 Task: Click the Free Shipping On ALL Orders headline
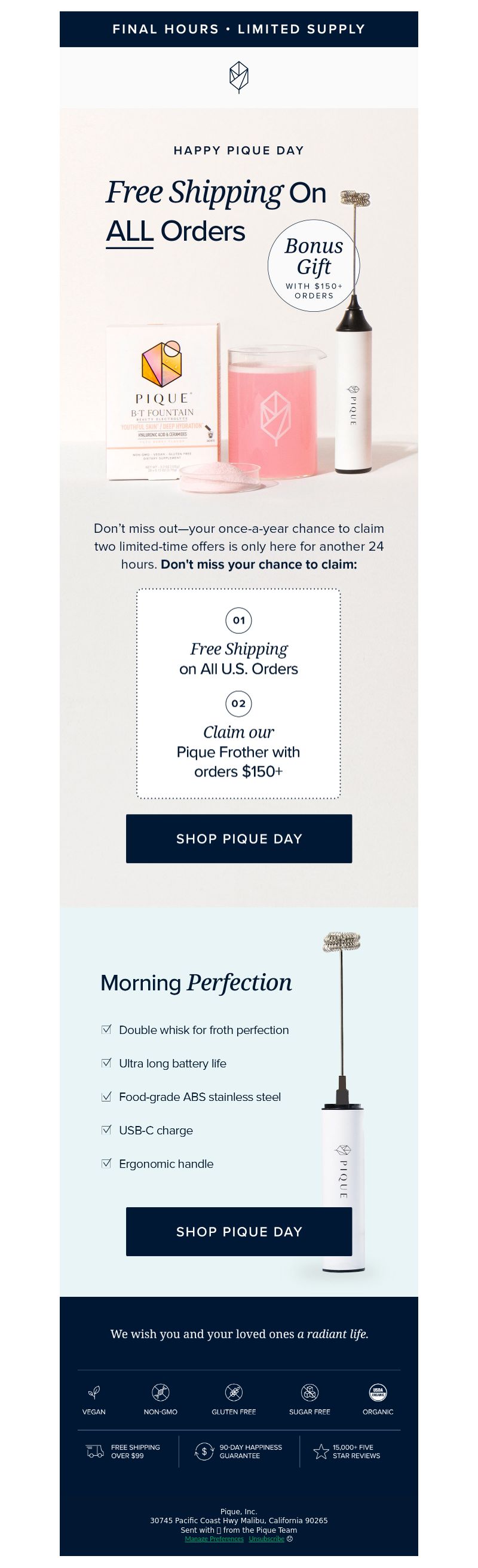[217, 211]
